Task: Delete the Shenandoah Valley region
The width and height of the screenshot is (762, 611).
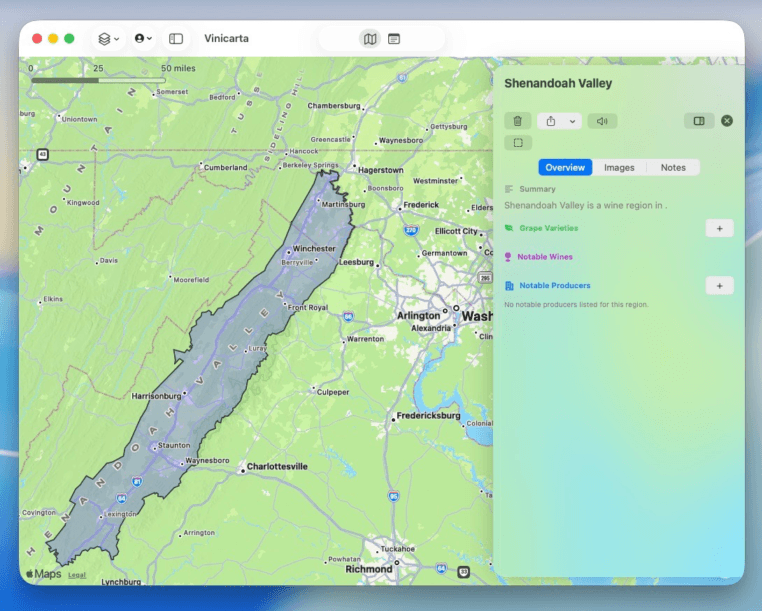Action: (x=518, y=121)
